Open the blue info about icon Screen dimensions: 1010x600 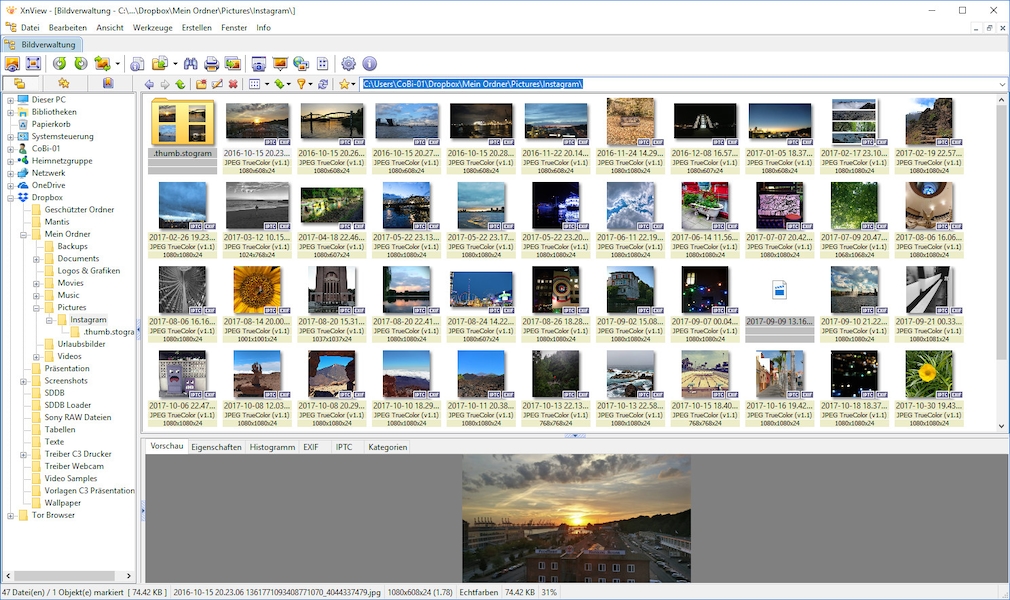(x=370, y=64)
